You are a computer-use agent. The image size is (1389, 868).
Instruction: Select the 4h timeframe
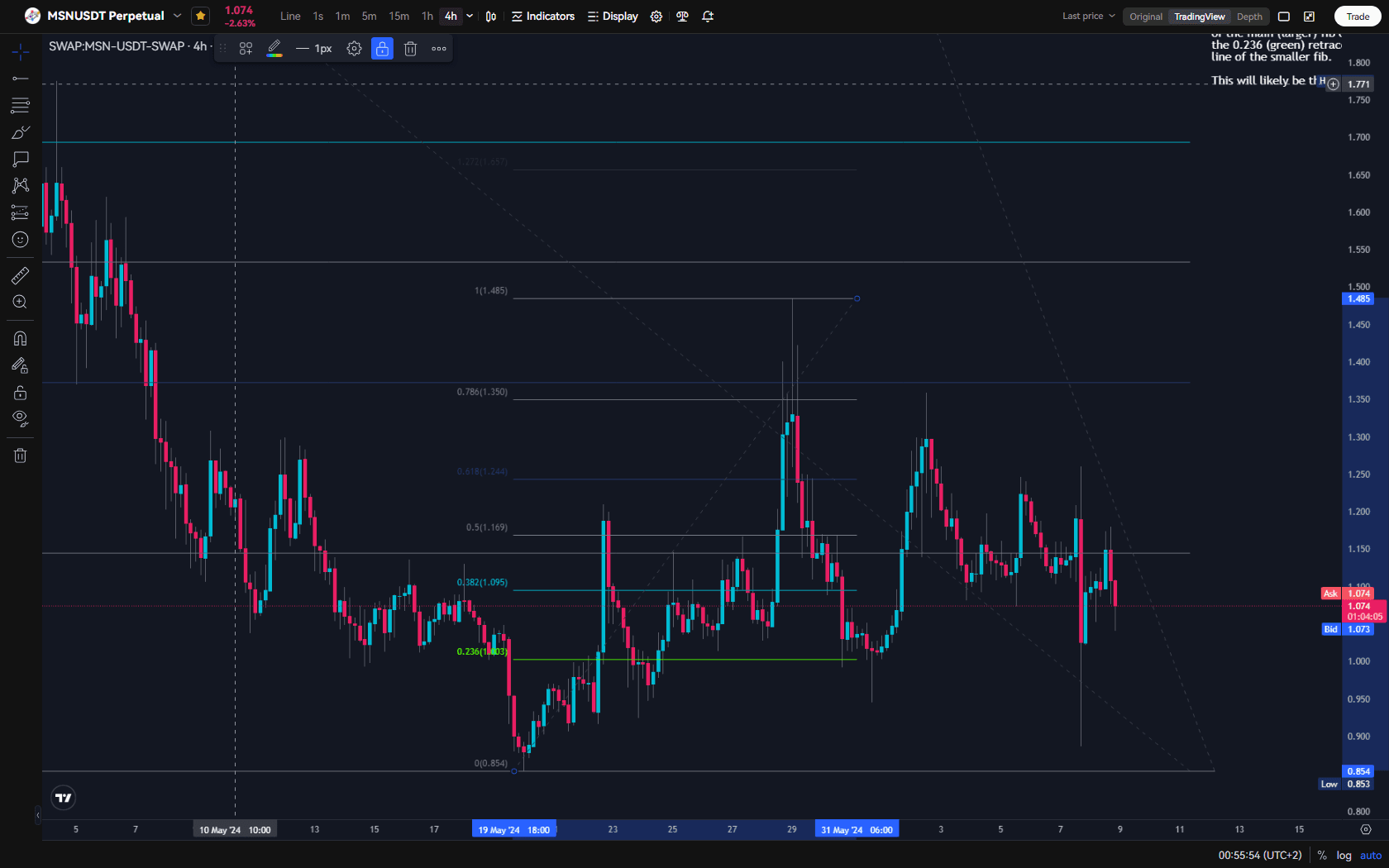click(451, 17)
